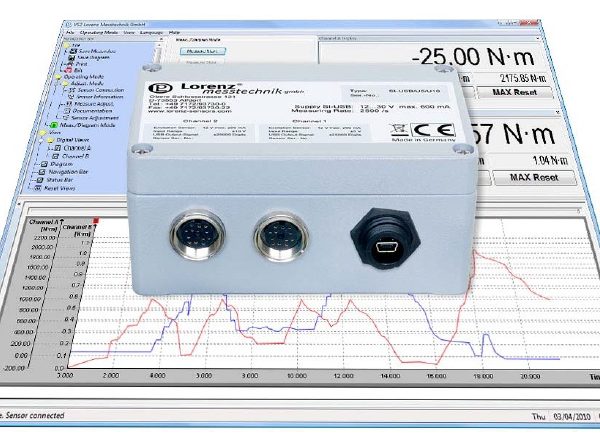Toggle the Navigation Bar checkbox
The height and width of the screenshot is (446, 600).
tap(42, 172)
